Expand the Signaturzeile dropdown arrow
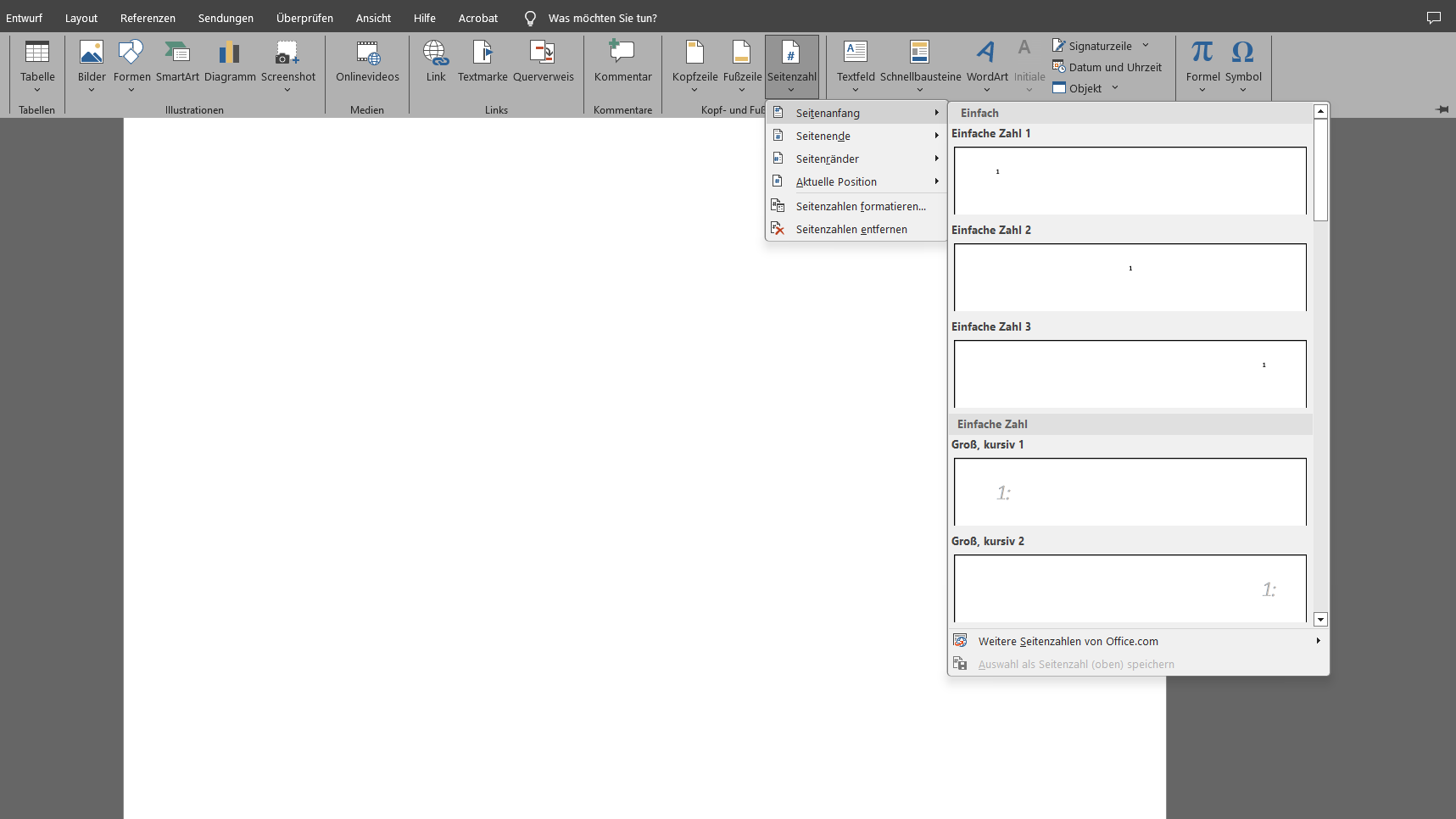The height and width of the screenshot is (819, 1456). click(x=1146, y=46)
